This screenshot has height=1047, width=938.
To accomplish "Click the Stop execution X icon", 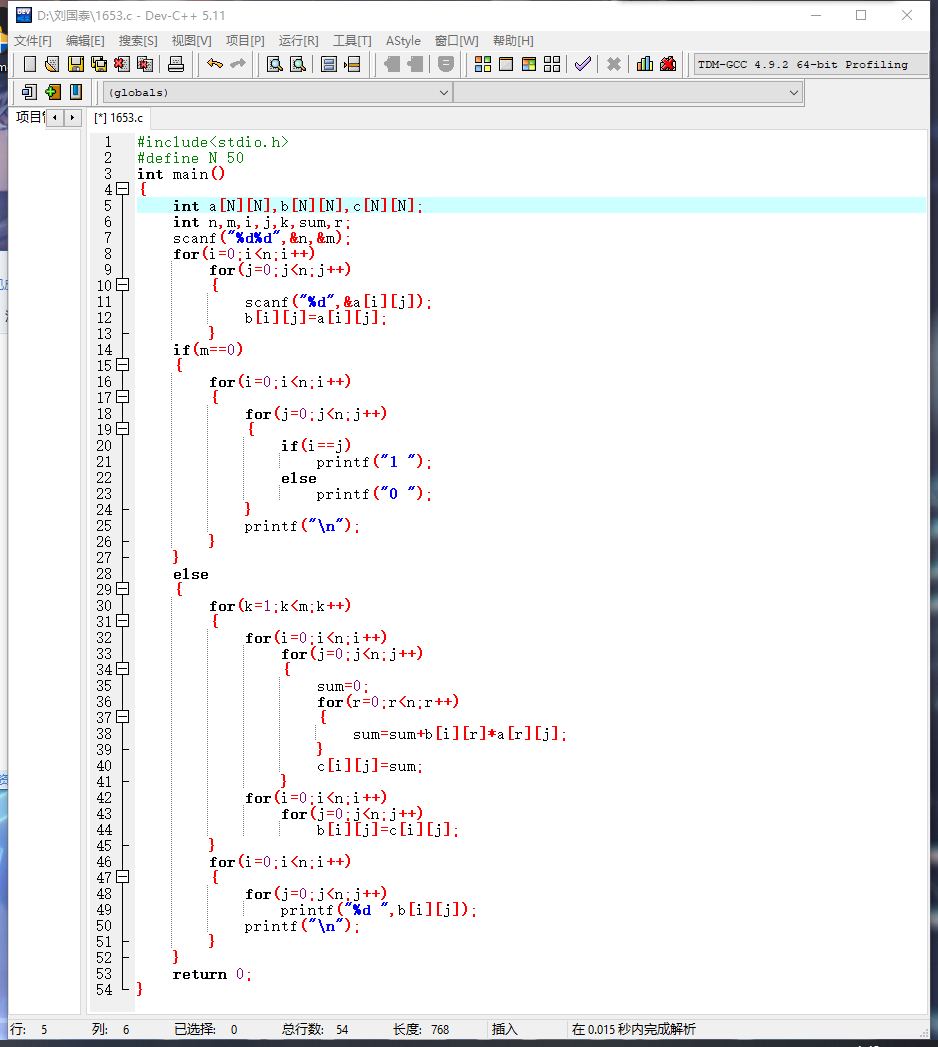I will [614, 64].
